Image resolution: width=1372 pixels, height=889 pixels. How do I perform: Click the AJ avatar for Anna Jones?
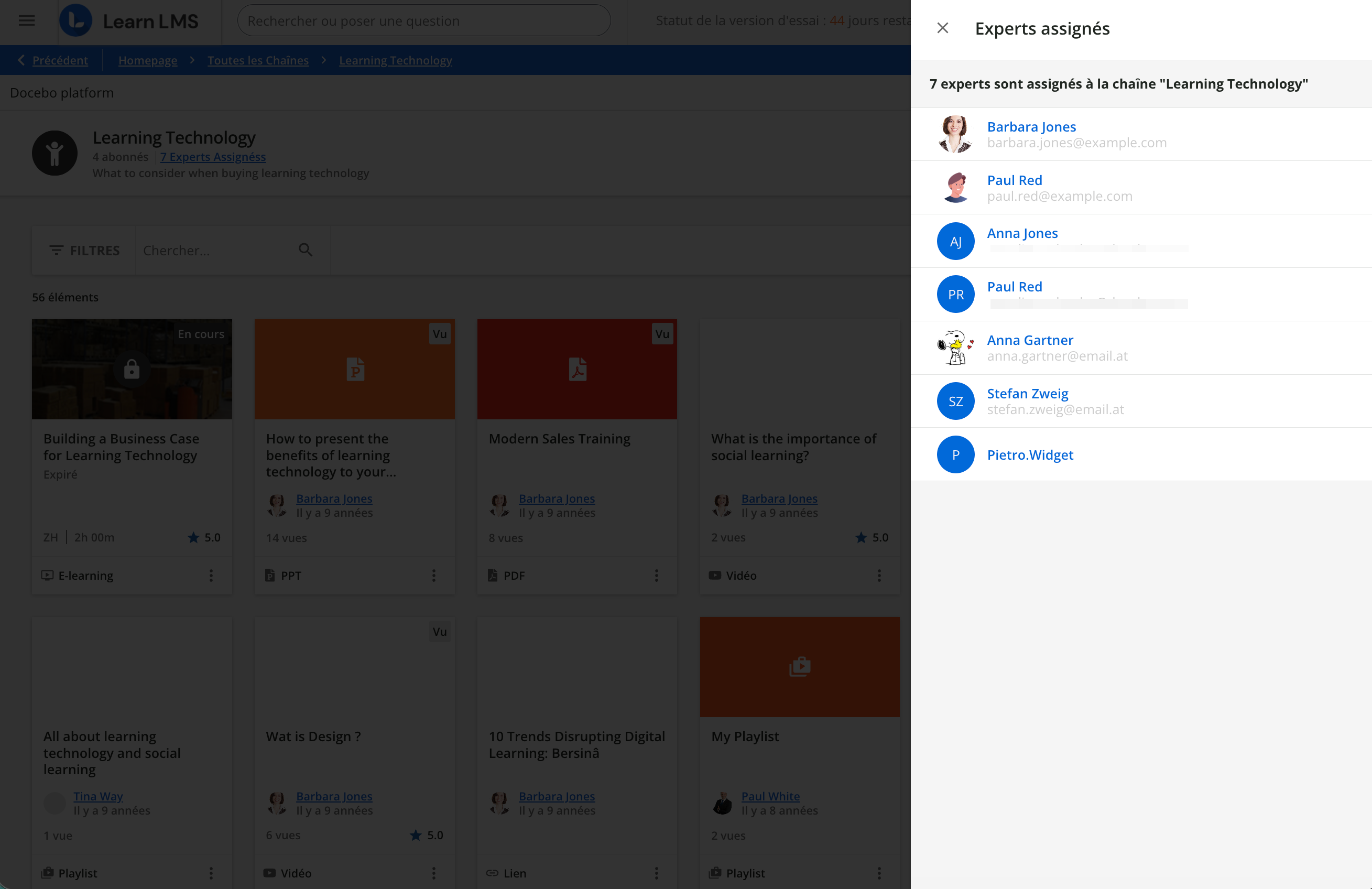coord(955,241)
